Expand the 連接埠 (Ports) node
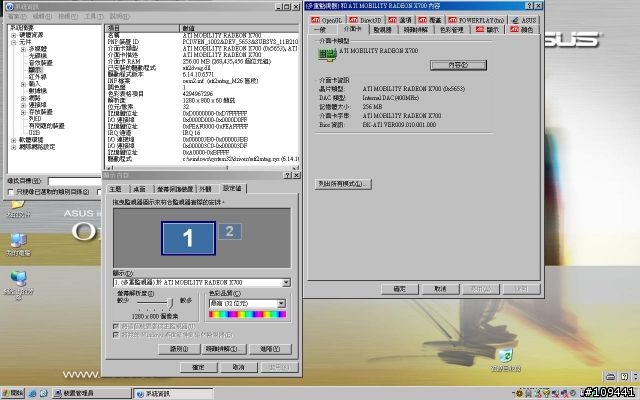The width and height of the screenshot is (640, 400). (23, 105)
